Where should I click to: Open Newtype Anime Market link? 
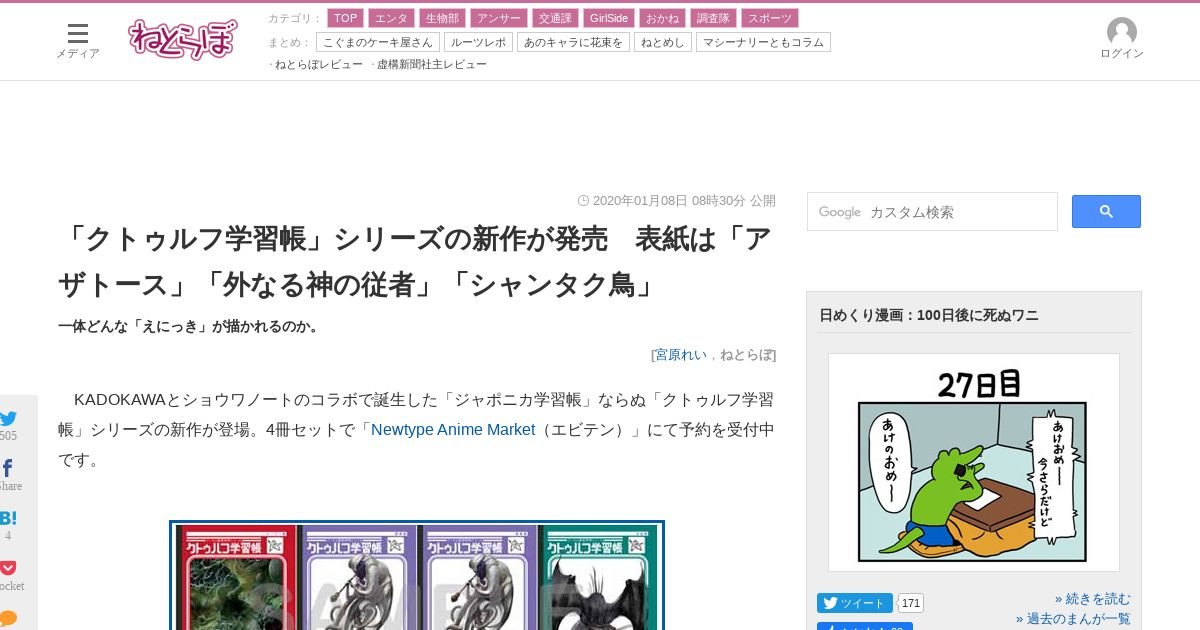pyautogui.click(x=453, y=430)
